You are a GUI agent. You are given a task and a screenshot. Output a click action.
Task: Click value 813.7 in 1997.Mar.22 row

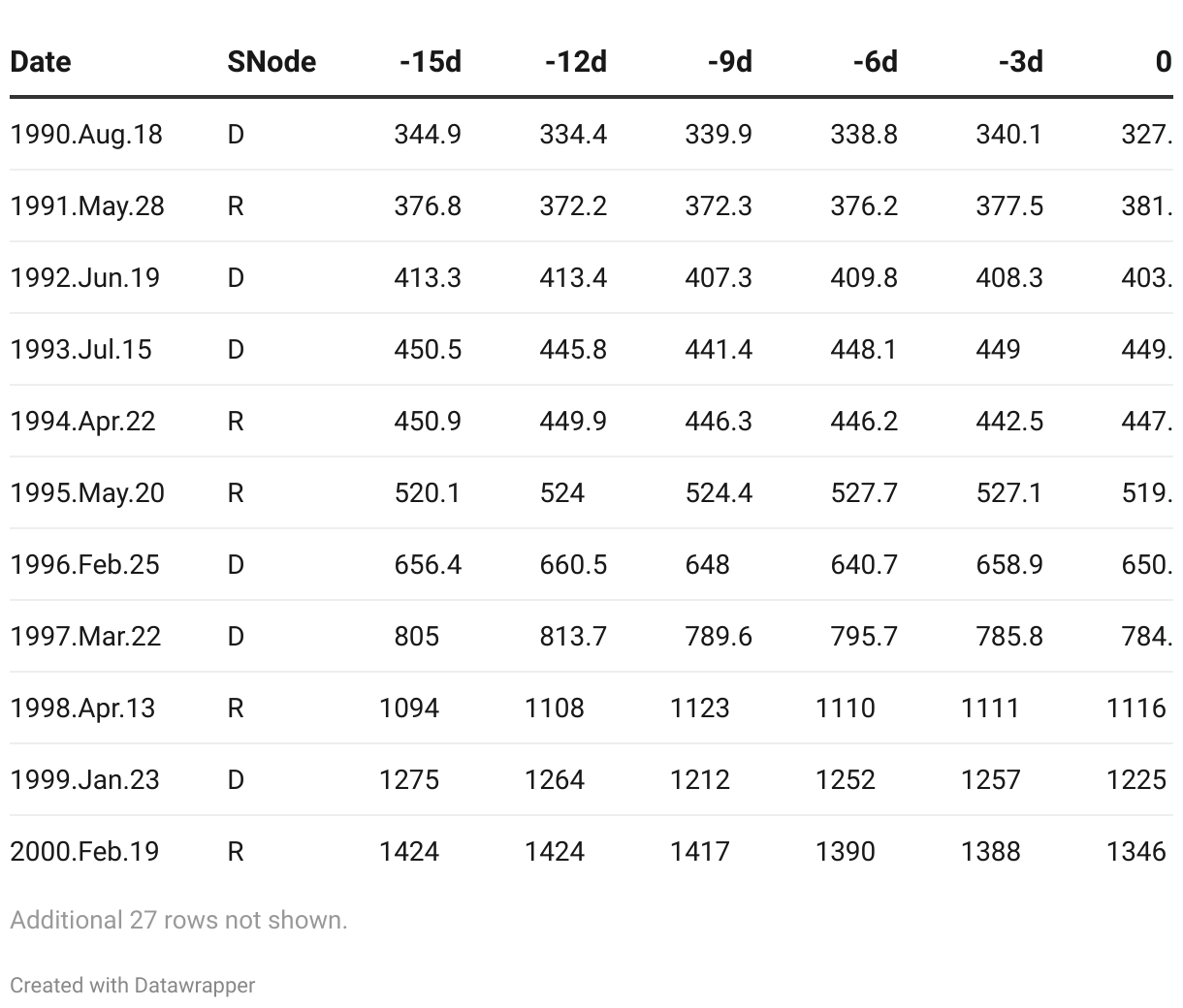573,636
